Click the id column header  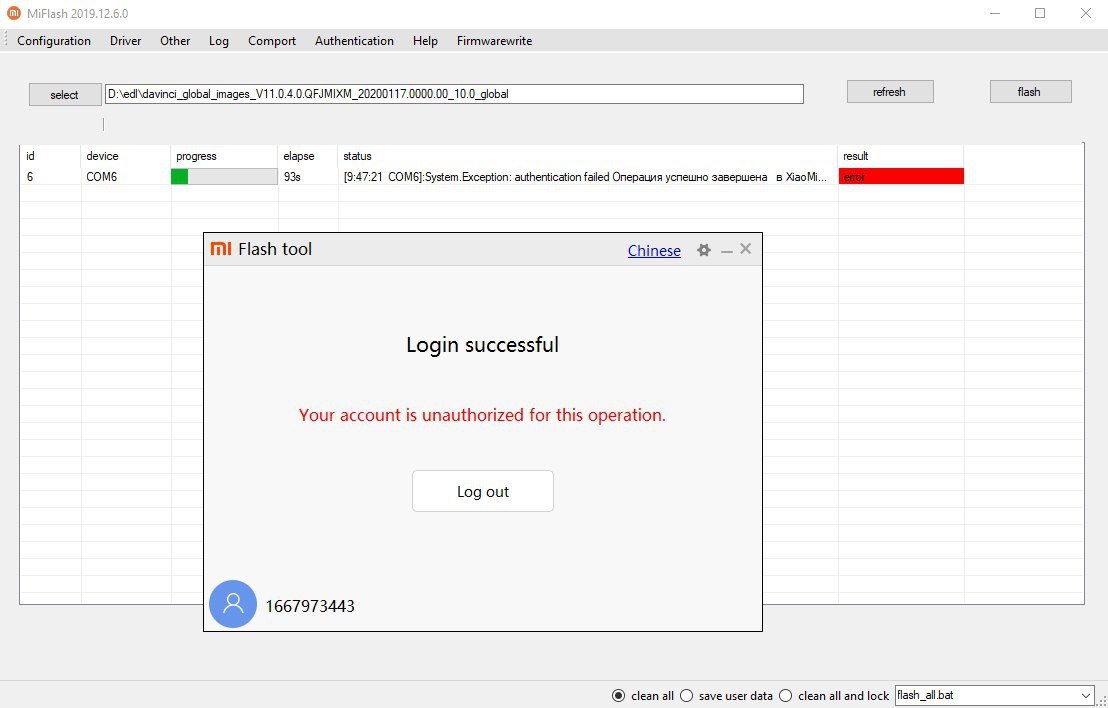[30, 156]
